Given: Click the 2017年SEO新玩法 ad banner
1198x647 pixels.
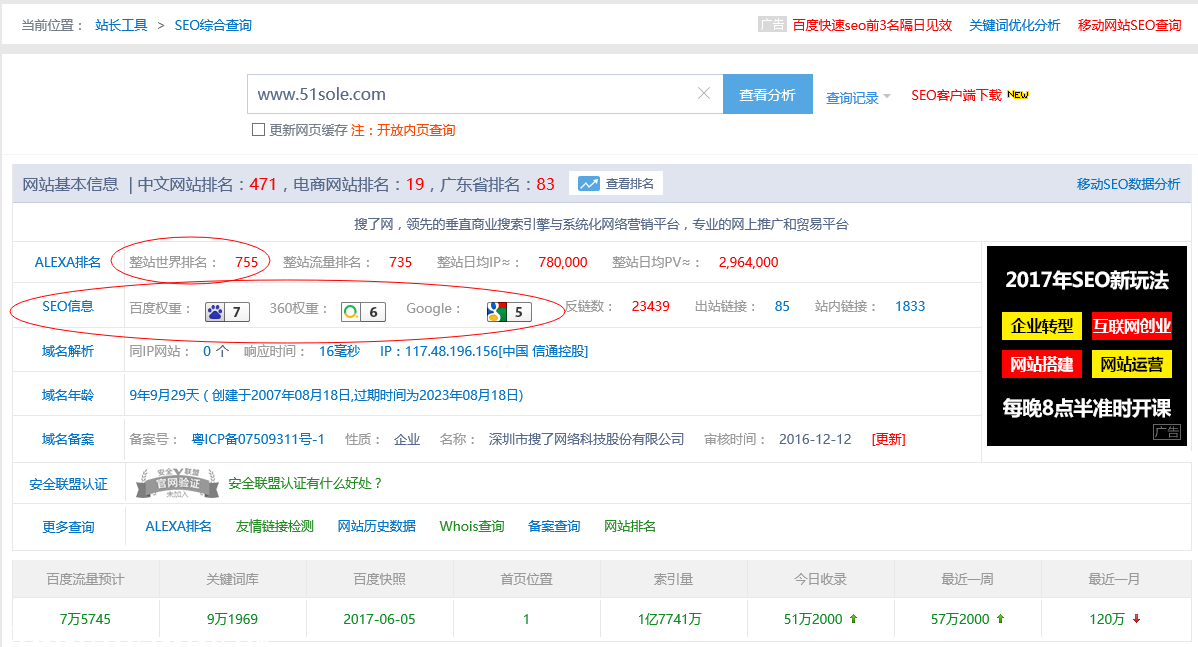Looking at the screenshot, I should [x=1086, y=345].
